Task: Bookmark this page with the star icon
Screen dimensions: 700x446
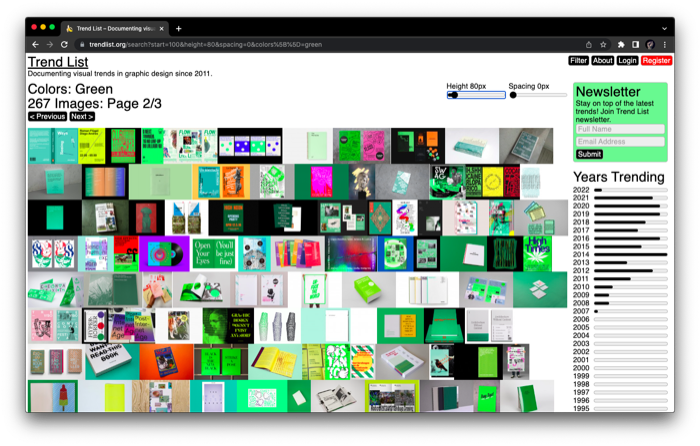Action: coord(603,45)
